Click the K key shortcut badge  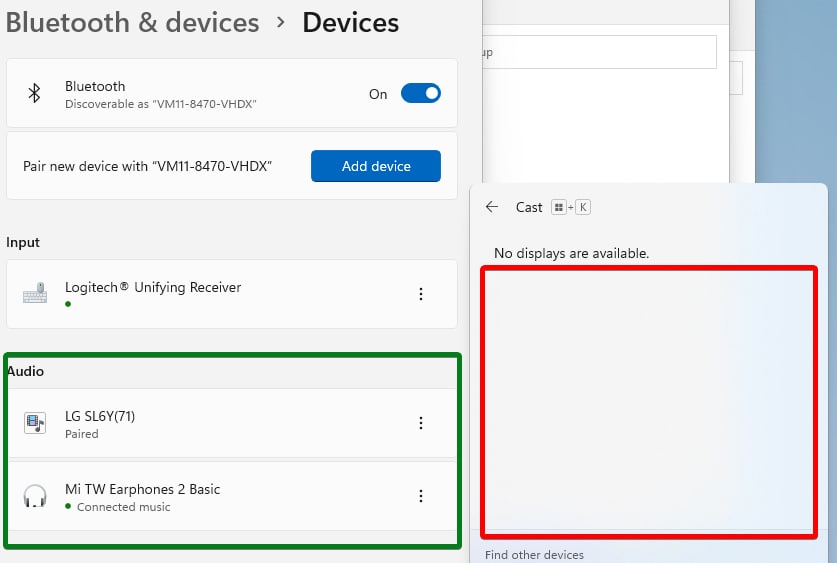click(x=583, y=207)
